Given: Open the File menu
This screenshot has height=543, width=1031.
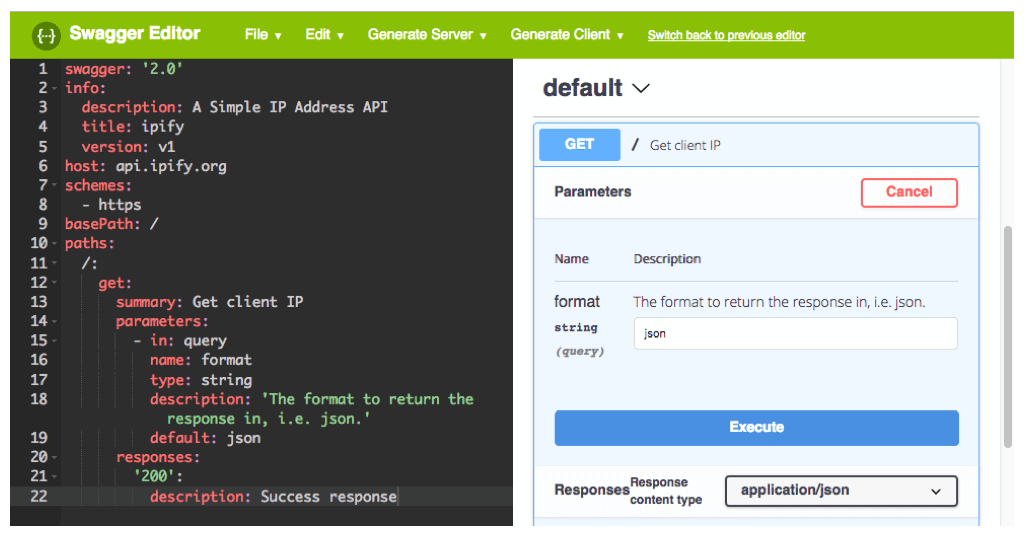Looking at the screenshot, I should 262,35.
